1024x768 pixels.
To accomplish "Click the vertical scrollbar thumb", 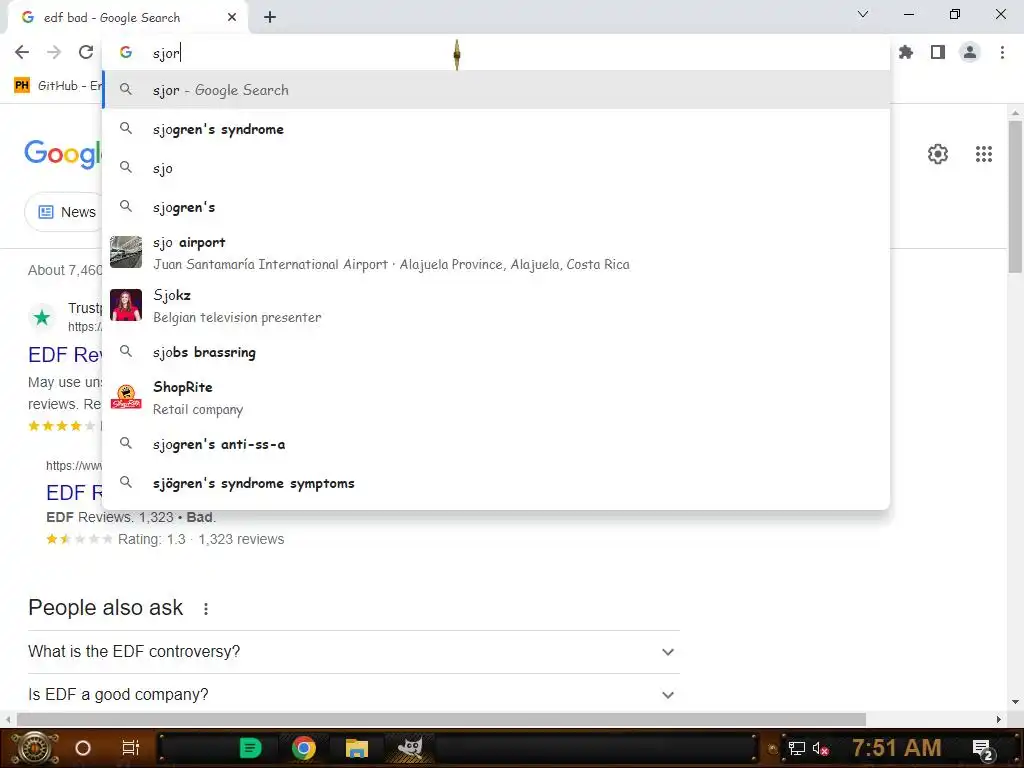I will coord(1015,196).
